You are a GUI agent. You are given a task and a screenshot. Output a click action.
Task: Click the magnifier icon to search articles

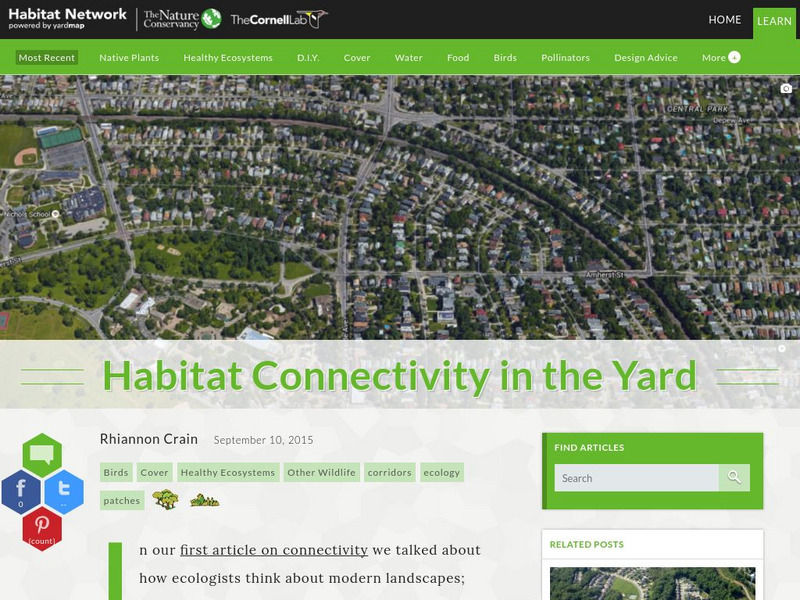pos(734,478)
